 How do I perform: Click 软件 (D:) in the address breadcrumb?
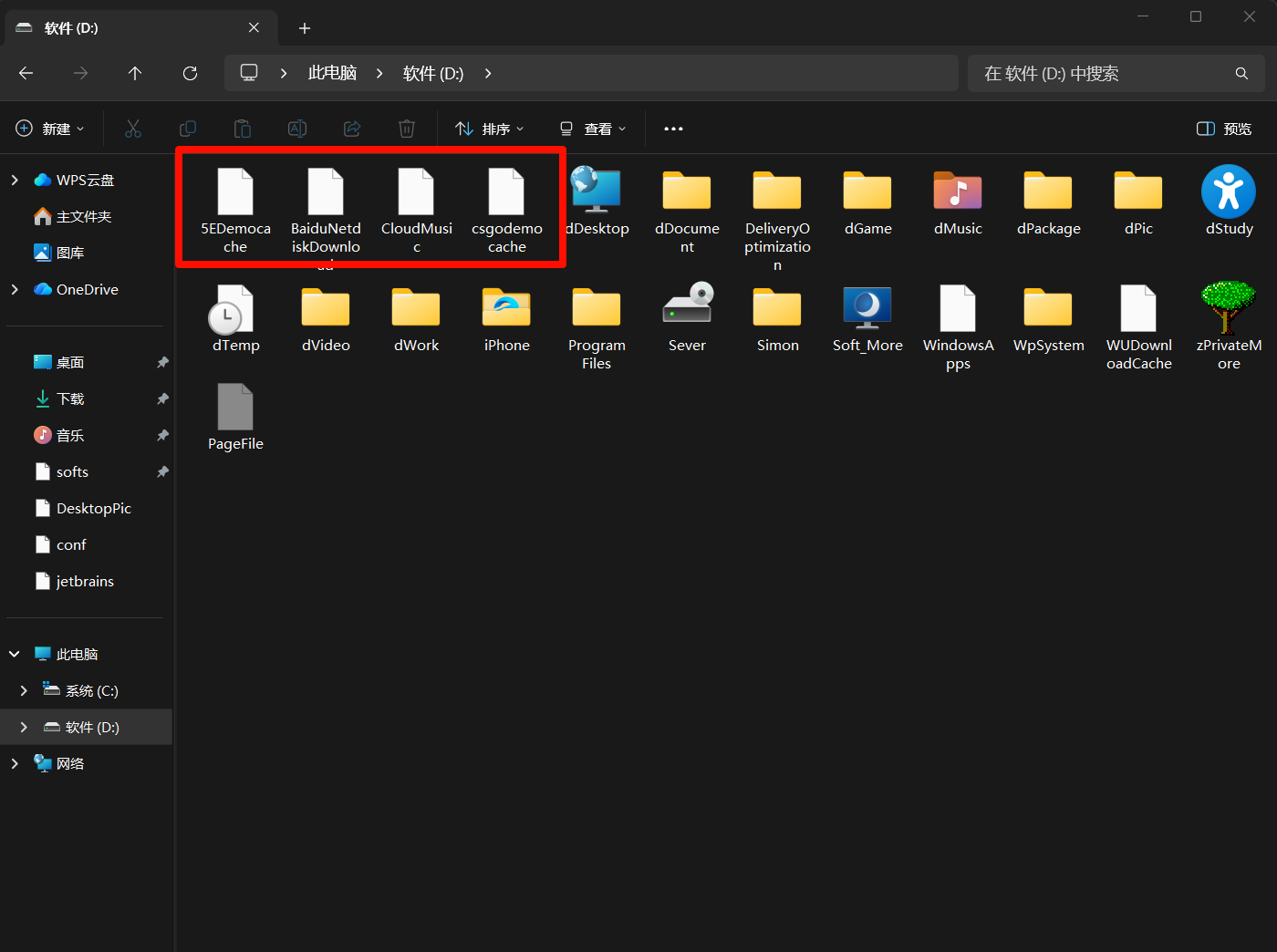tap(433, 73)
